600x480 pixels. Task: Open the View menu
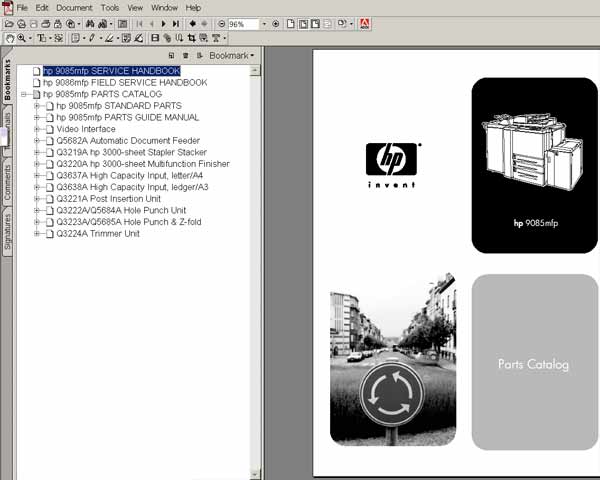[x=135, y=8]
